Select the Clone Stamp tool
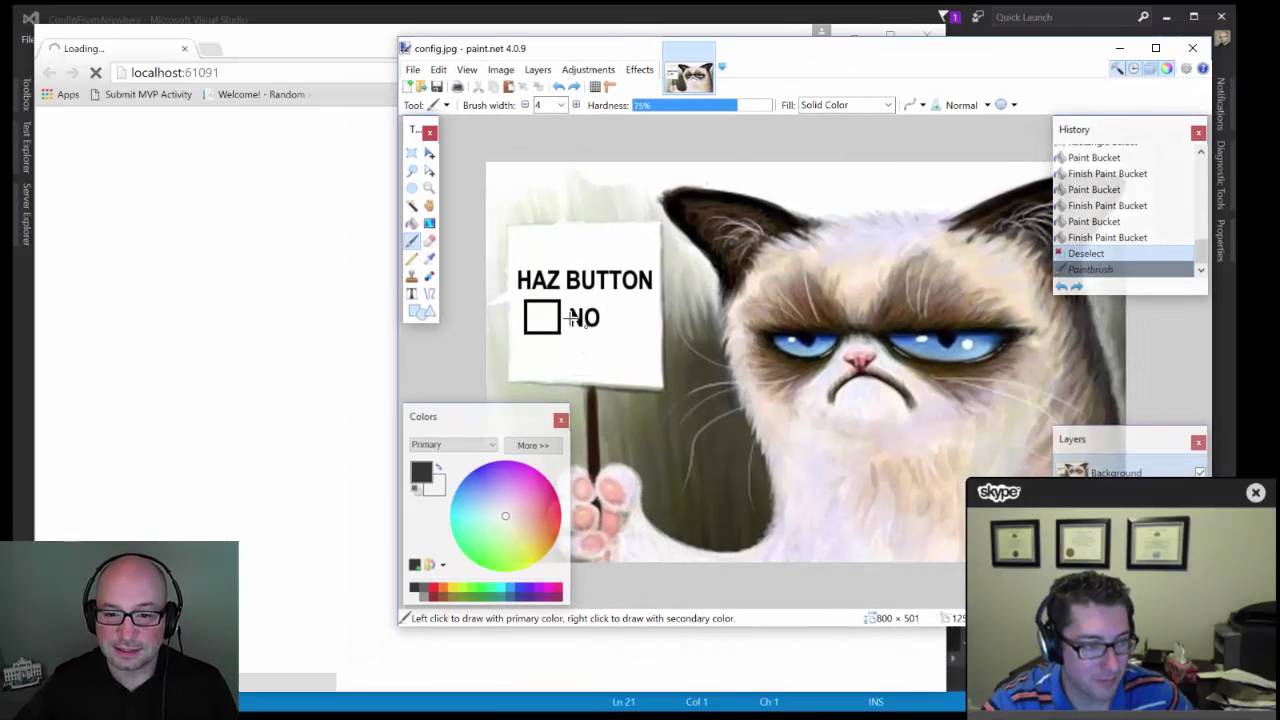 412,276
